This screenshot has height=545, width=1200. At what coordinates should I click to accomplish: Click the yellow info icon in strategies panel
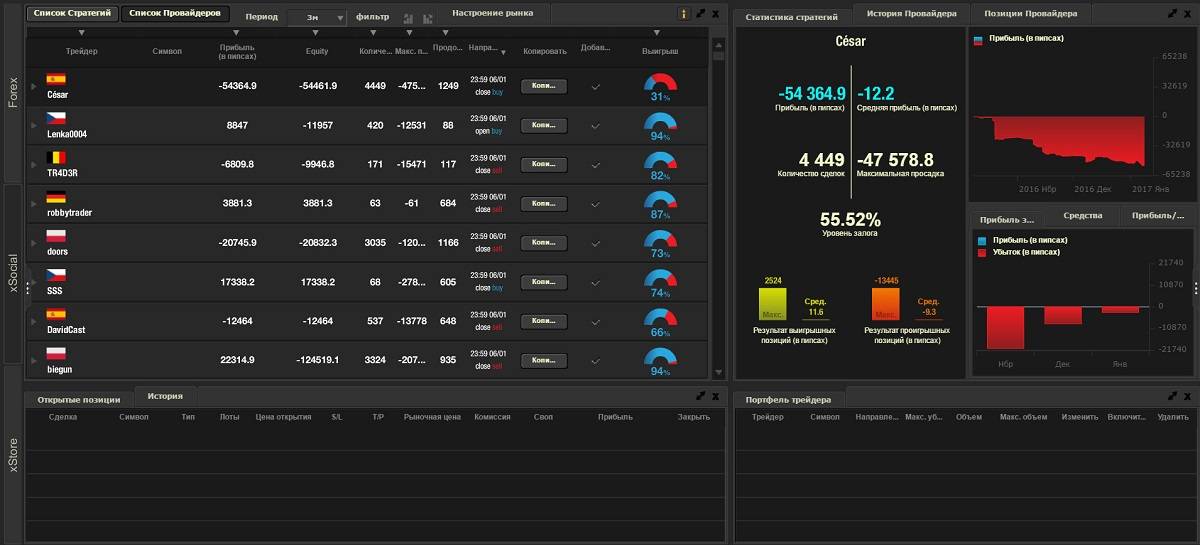(684, 14)
